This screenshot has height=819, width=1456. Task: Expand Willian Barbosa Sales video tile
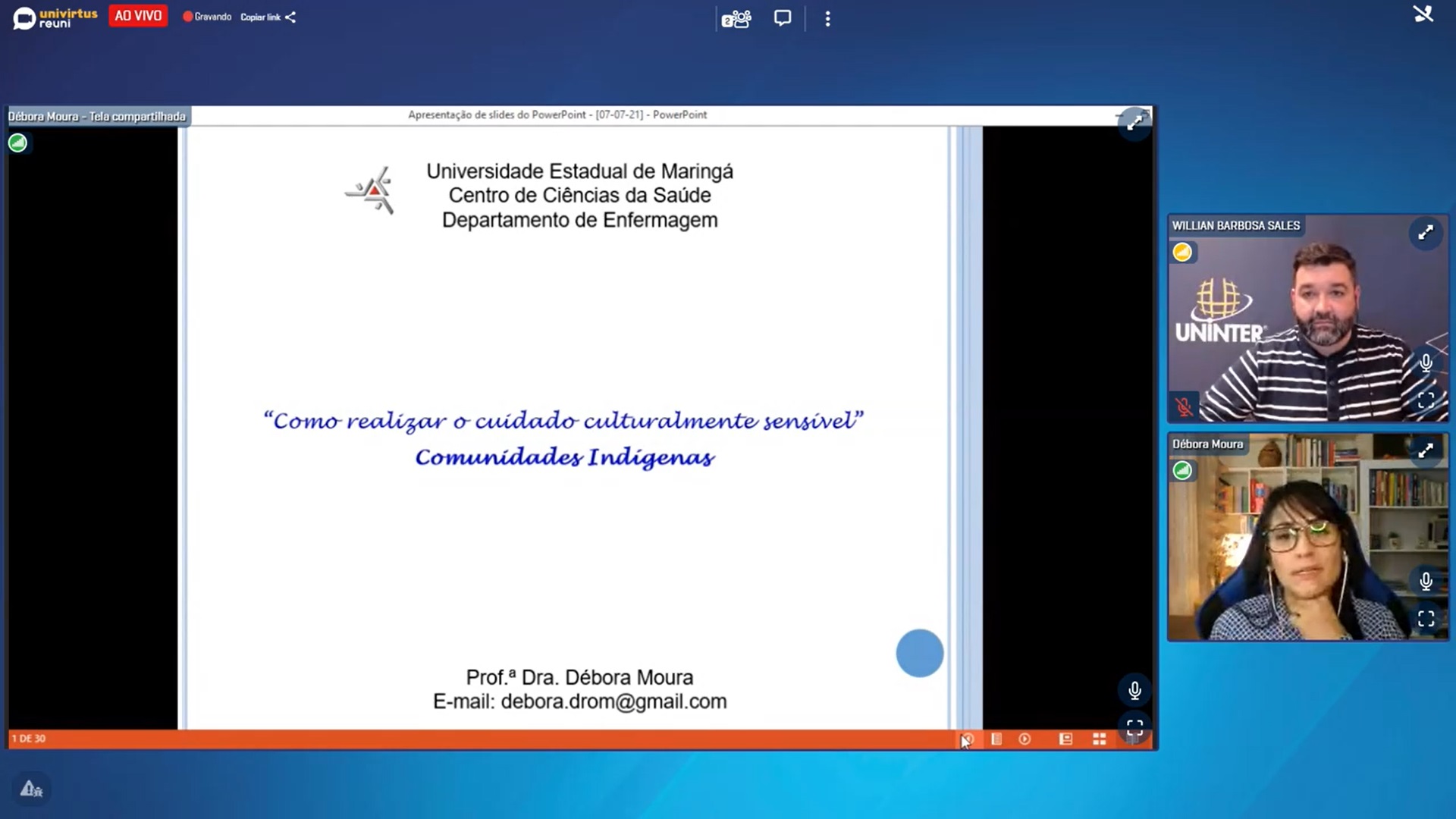click(1426, 233)
